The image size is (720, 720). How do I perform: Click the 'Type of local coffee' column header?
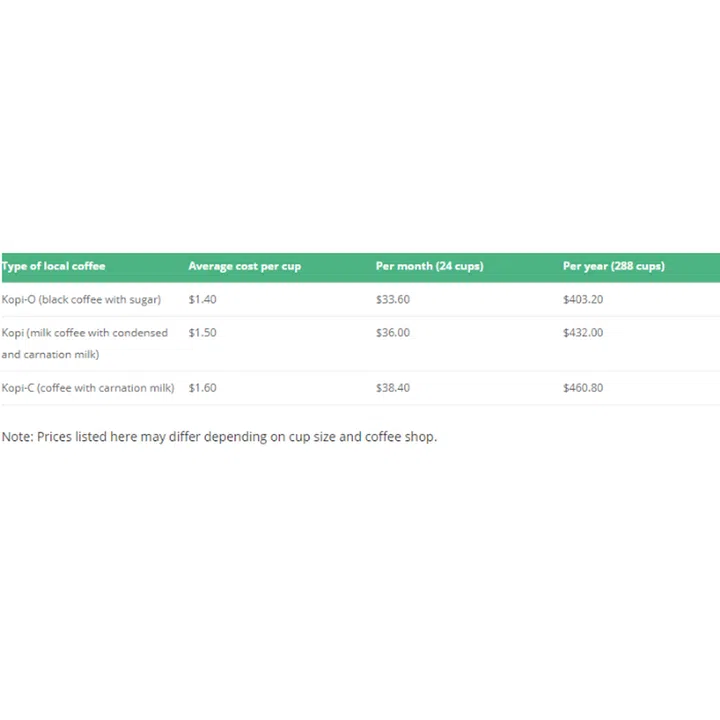(54, 266)
